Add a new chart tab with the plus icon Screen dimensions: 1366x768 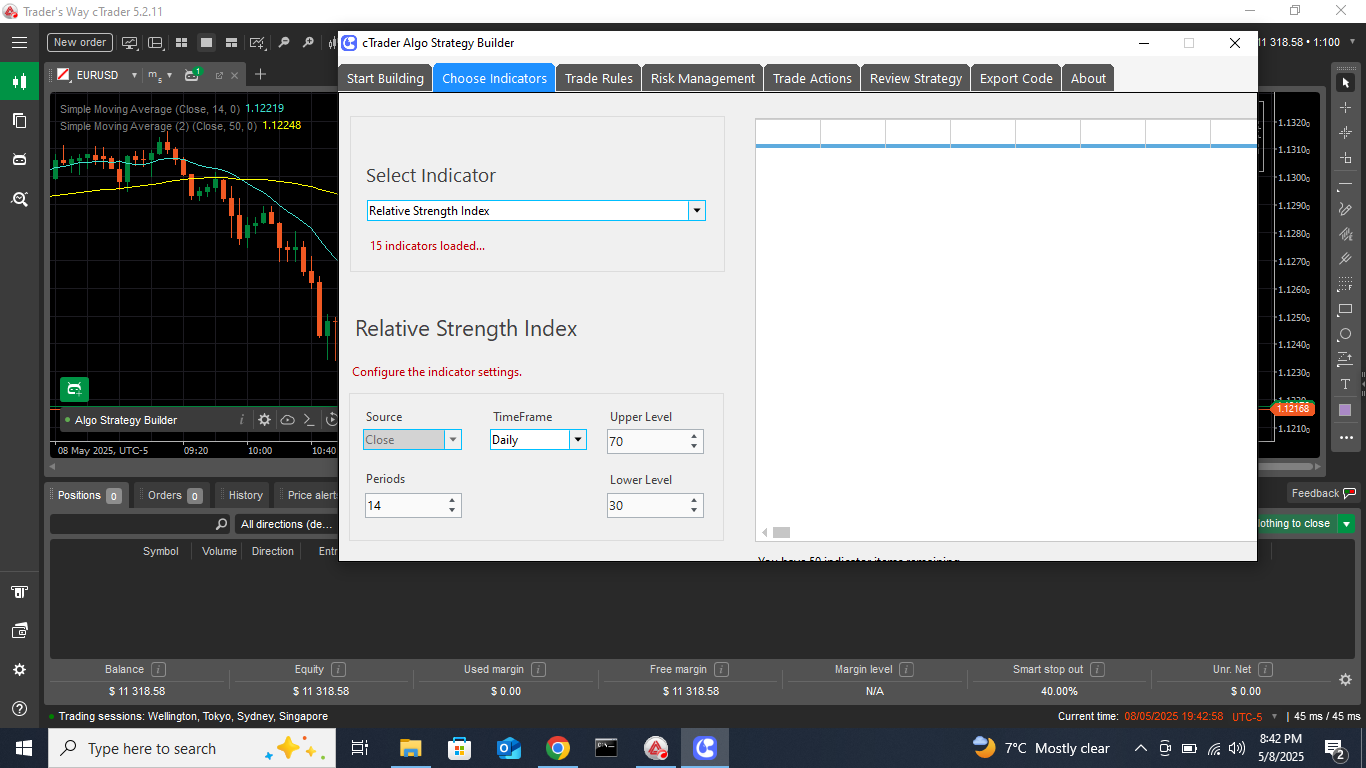pyautogui.click(x=260, y=74)
